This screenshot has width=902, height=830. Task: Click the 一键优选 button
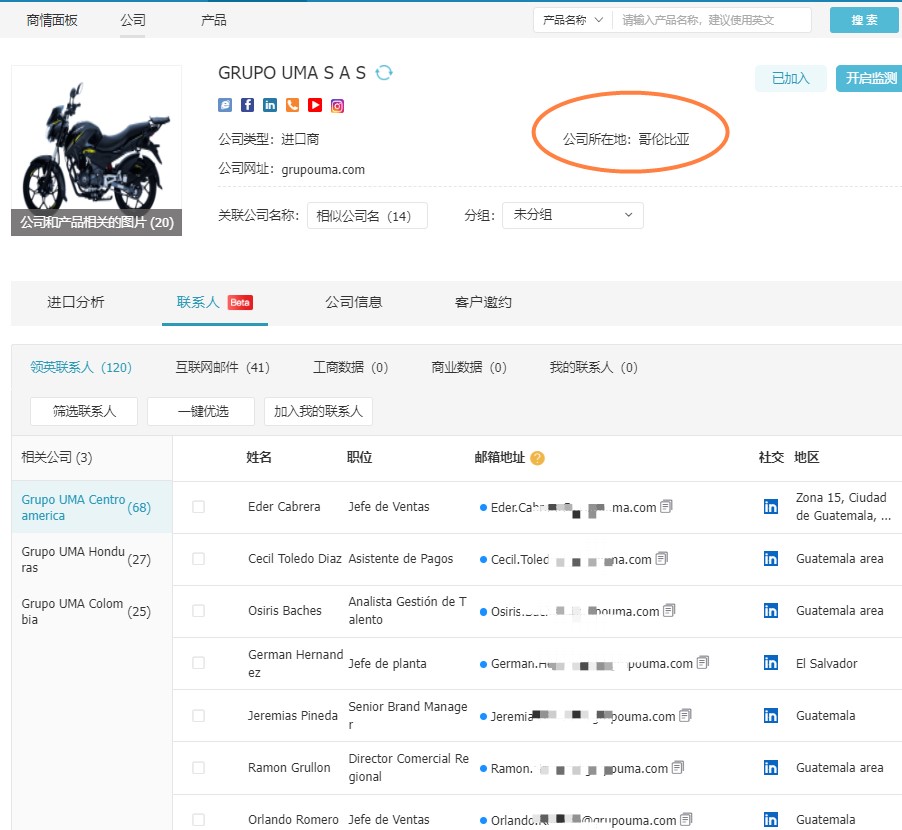pyautogui.click(x=201, y=411)
